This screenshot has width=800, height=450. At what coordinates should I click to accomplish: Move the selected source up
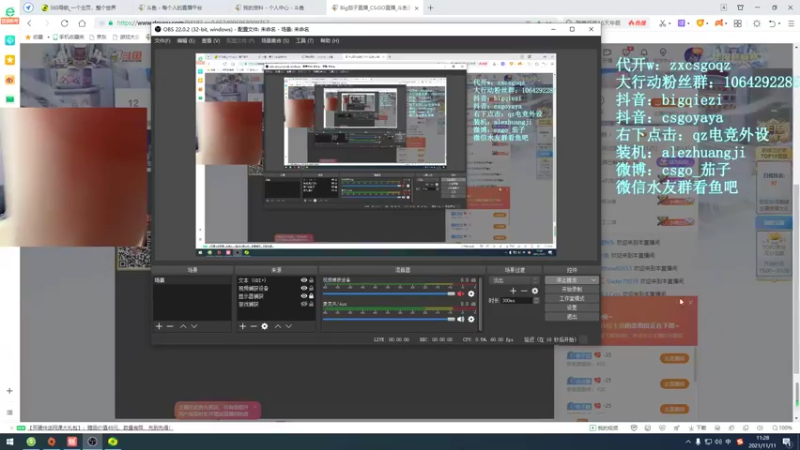coord(278,327)
